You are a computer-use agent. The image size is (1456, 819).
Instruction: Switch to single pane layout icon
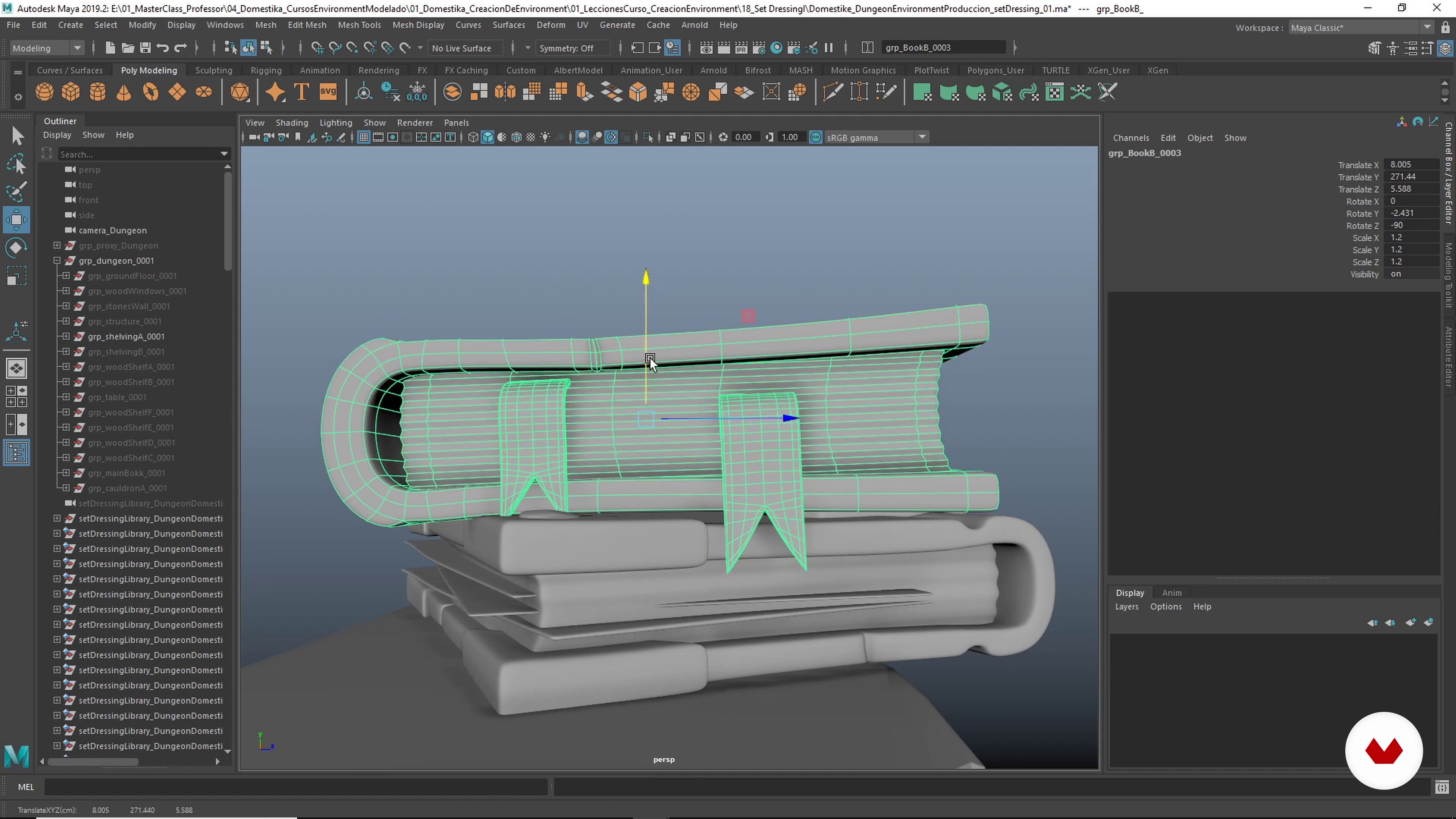(16, 369)
